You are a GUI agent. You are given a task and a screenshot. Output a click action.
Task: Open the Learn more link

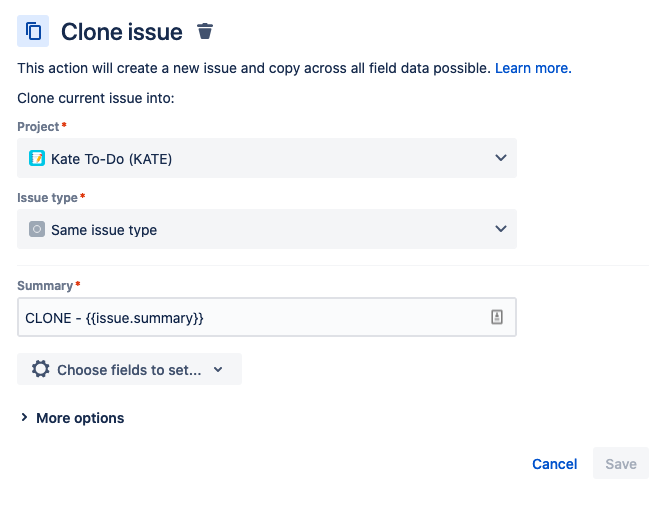[533, 68]
